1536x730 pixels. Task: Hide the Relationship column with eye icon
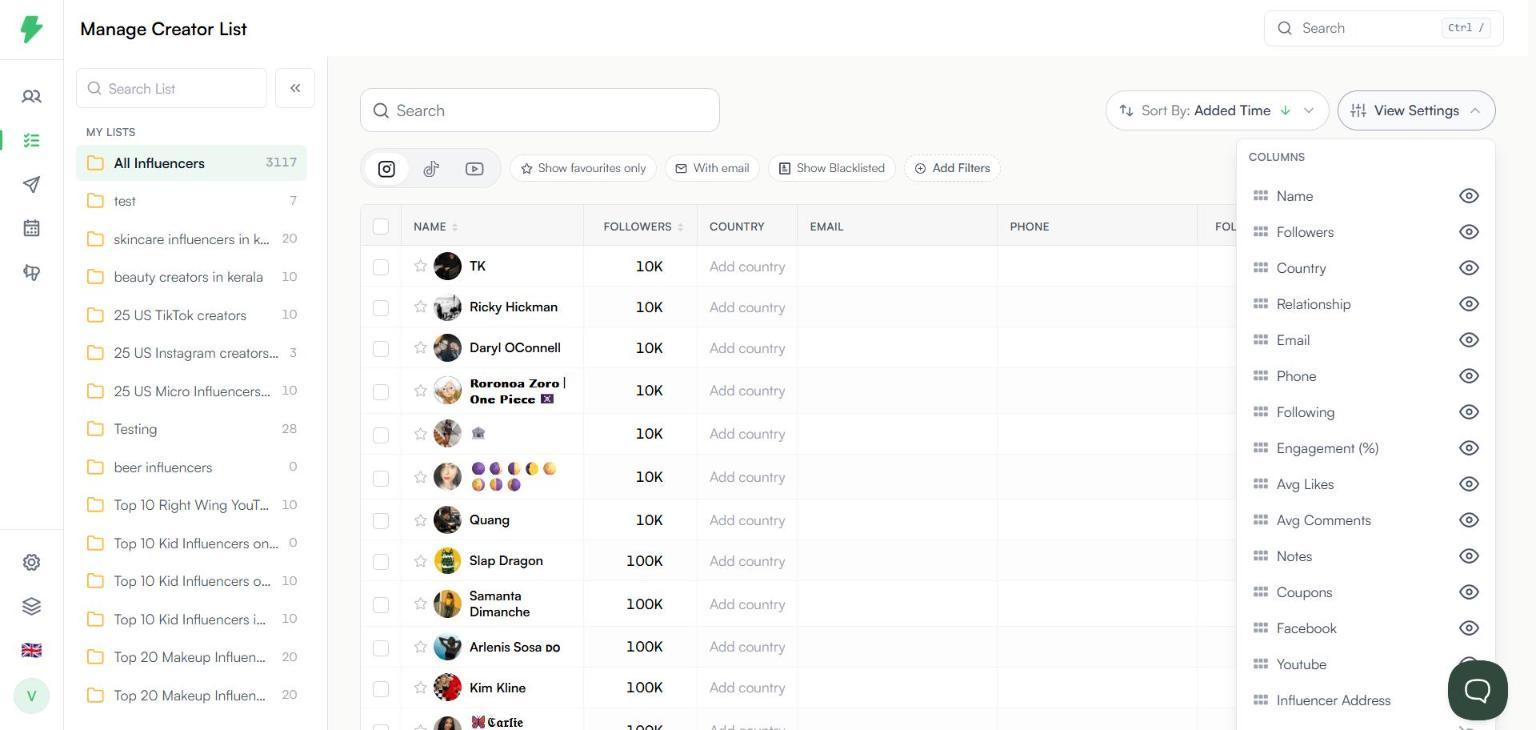(1468, 304)
